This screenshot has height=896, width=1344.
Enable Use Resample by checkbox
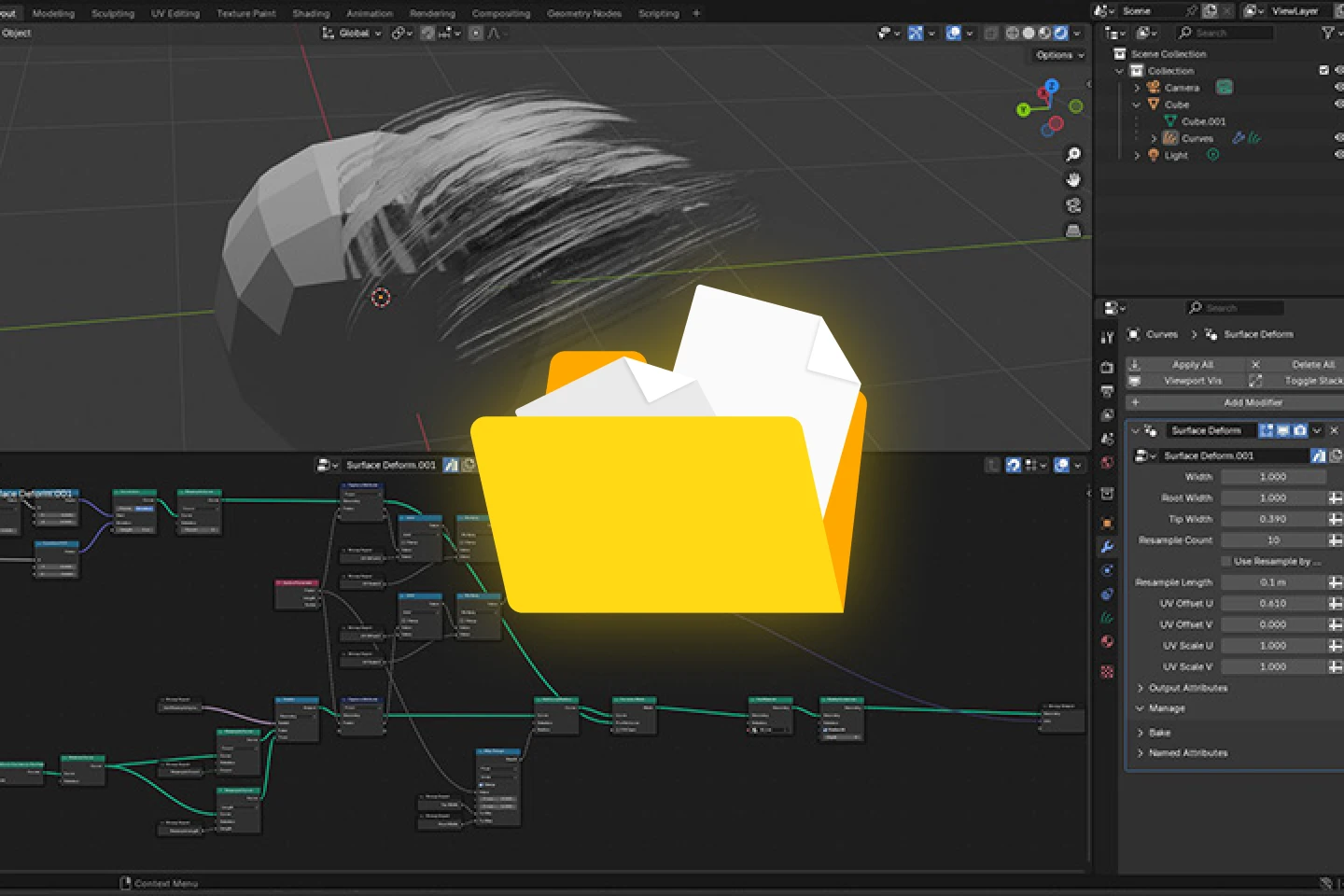[x=1226, y=561]
